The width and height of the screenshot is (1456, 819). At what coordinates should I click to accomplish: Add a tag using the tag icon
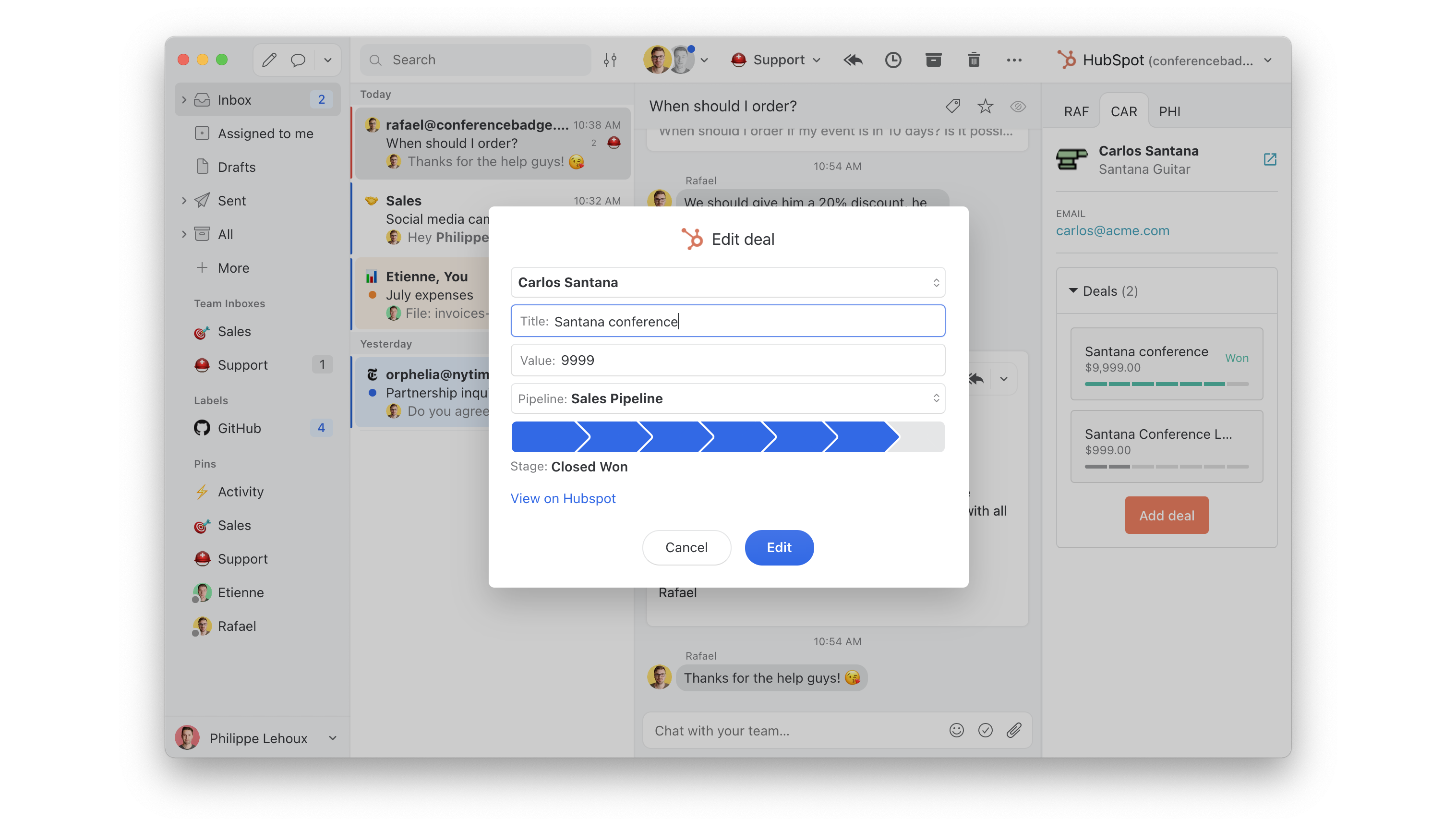click(952, 106)
